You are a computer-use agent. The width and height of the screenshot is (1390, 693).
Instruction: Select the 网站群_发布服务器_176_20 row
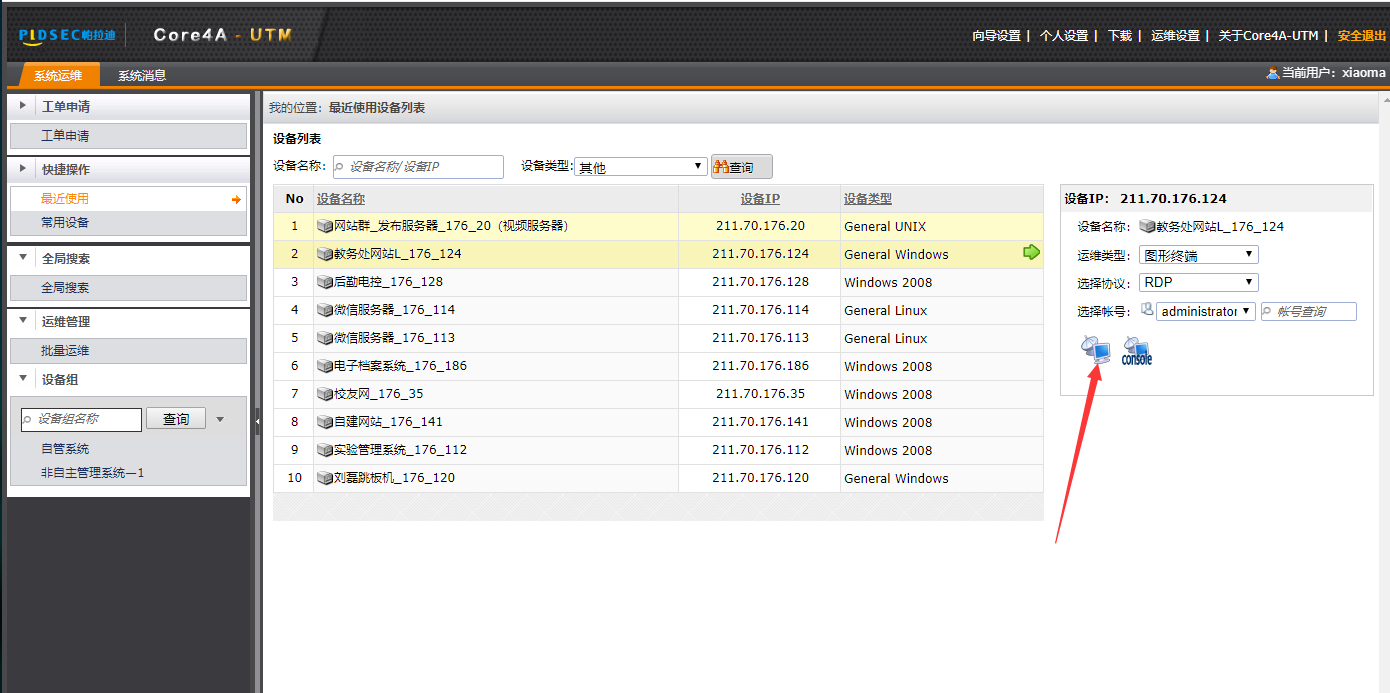pyautogui.click(x=658, y=226)
